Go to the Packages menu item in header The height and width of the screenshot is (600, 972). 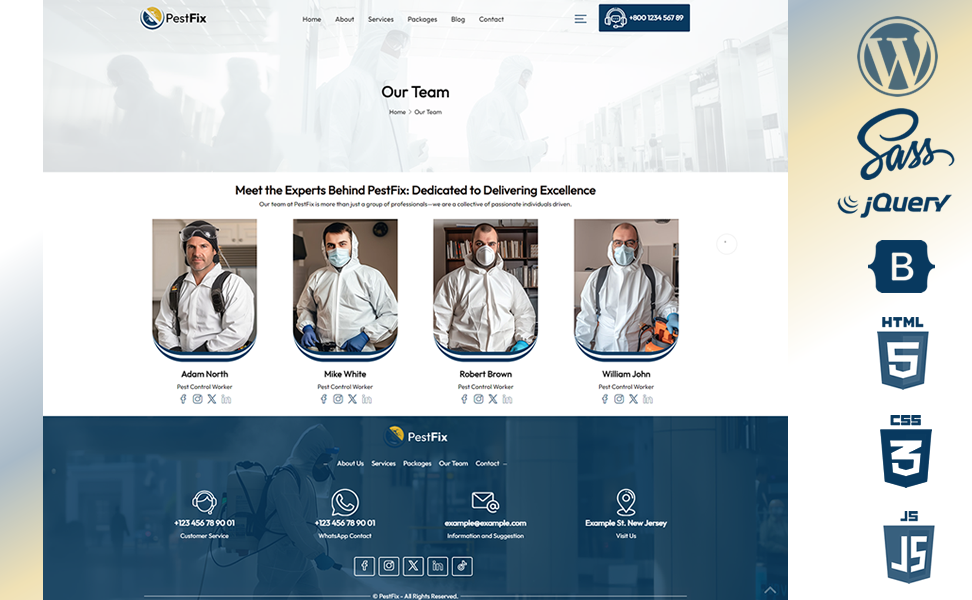[x=422, y=19]
